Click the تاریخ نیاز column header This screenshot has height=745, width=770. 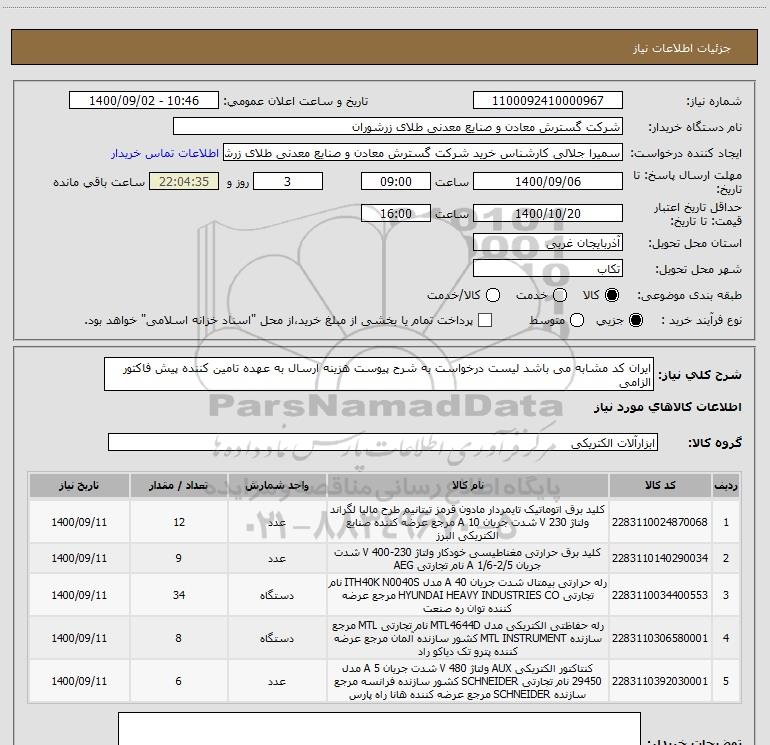79,486
